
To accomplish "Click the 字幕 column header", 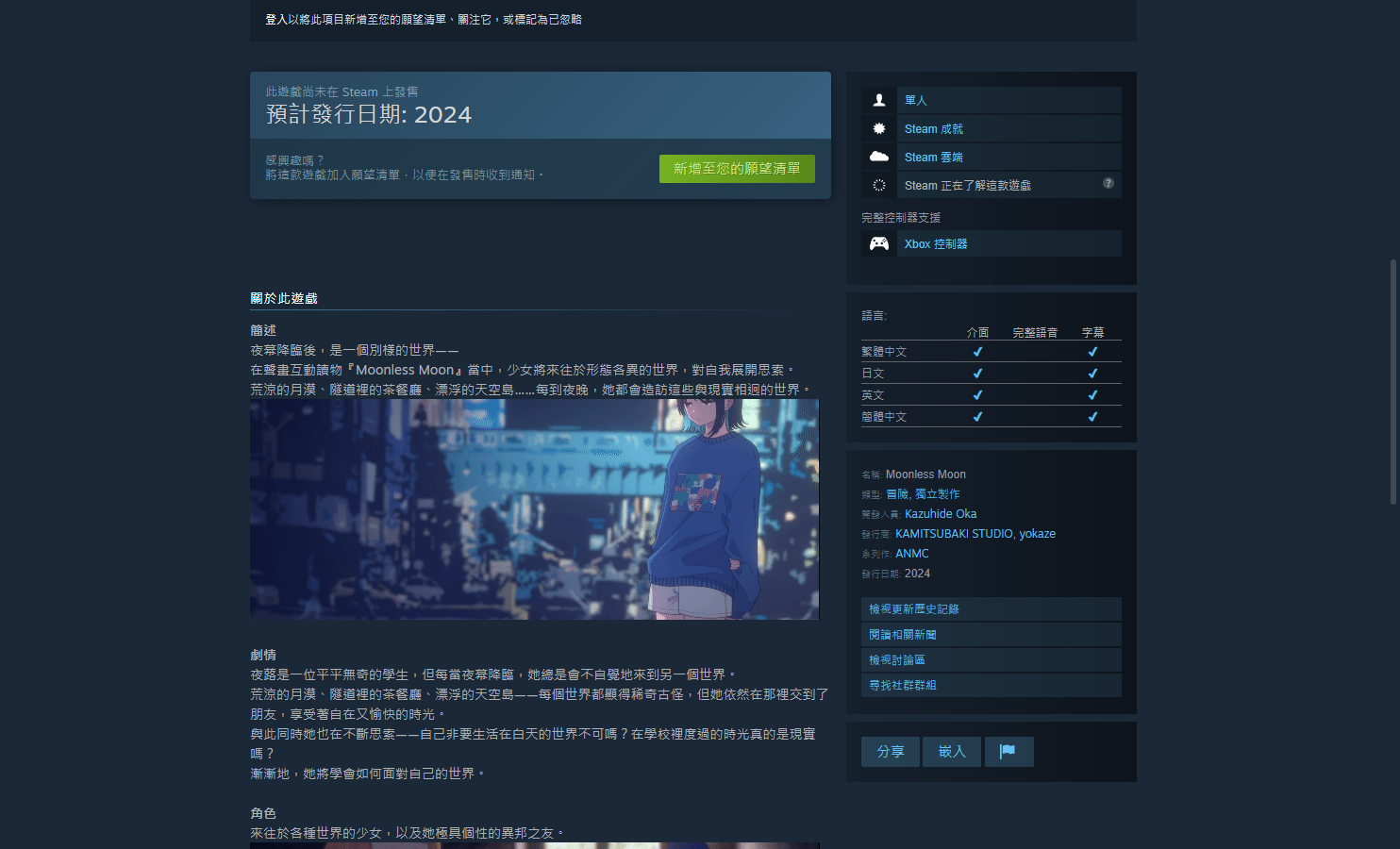I will 1092,332.
